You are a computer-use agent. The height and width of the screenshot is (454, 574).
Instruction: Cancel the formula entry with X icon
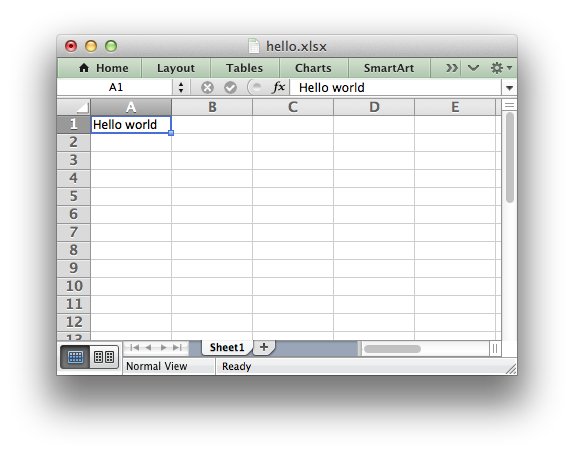pyautogui.click(x=207, y=88)
